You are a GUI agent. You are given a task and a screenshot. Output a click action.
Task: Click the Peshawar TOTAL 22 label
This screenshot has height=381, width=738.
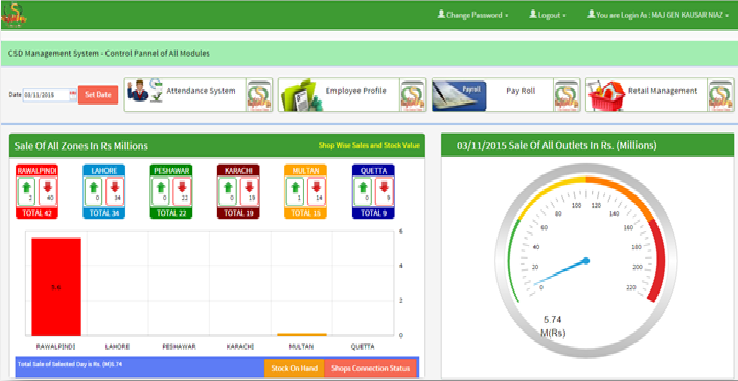pyautogui.click(x=171, y=213)
